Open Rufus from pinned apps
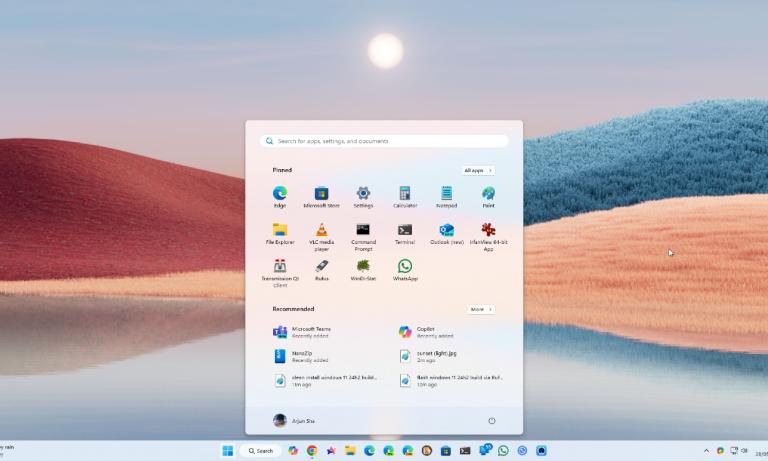 point(322,267)
